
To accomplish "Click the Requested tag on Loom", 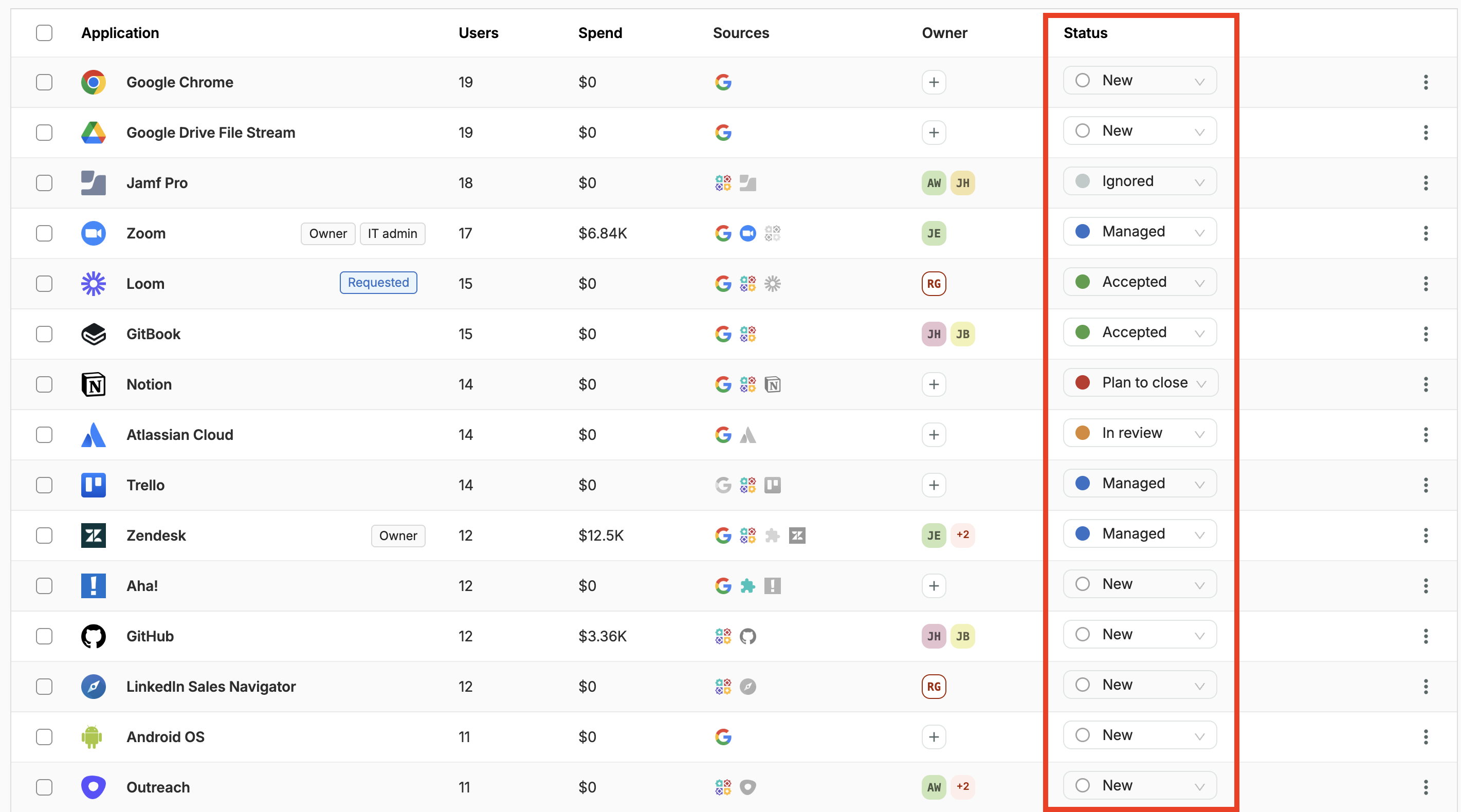I will point(378,282).
